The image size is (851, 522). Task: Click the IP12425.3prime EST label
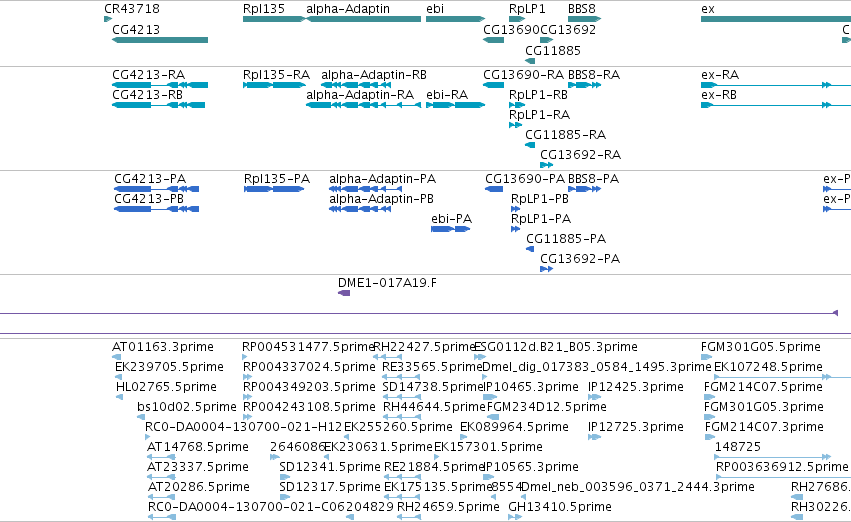[636, 387]
